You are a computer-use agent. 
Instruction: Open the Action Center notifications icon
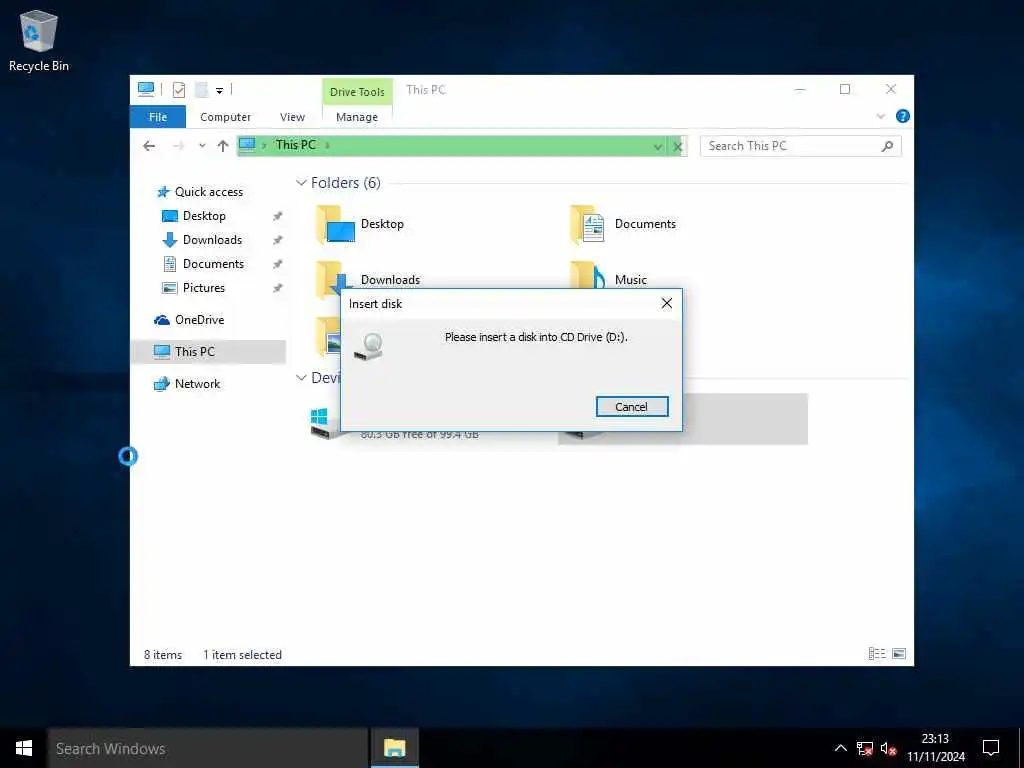pos(991,748)
